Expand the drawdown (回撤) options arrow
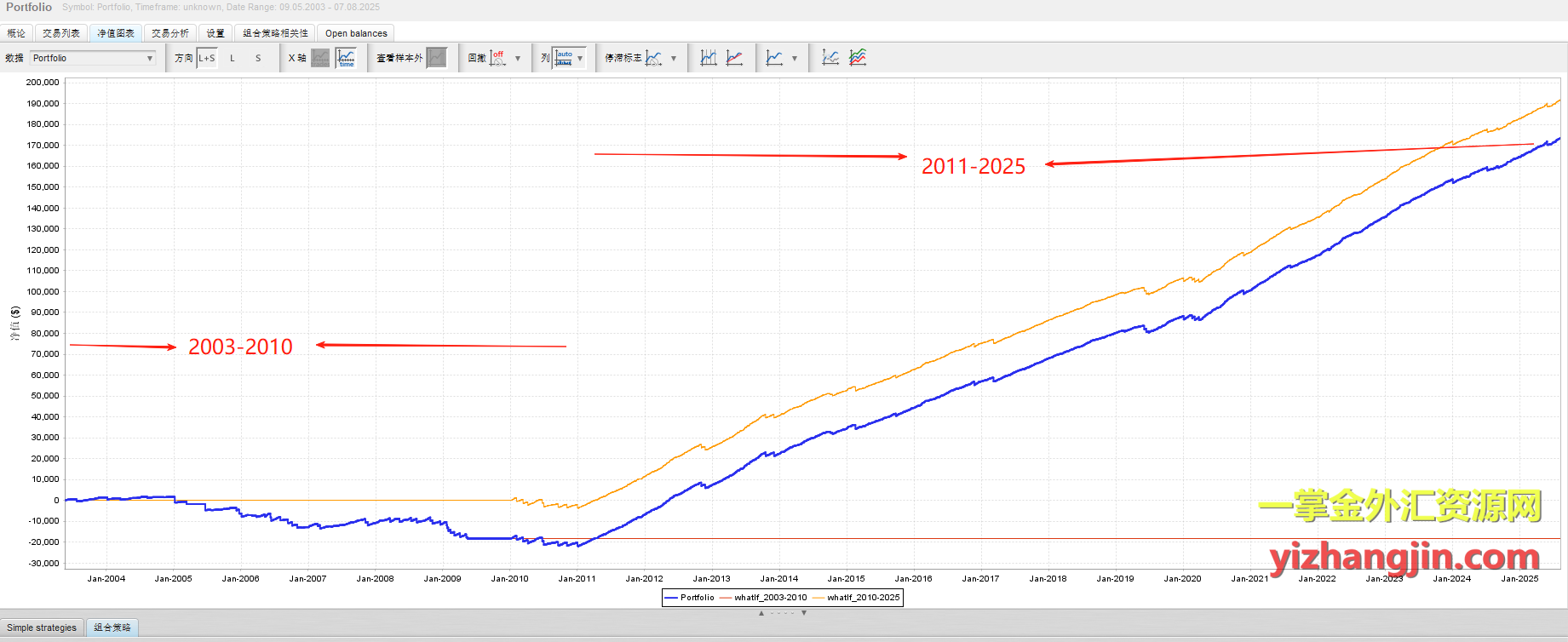Viewport: 1568px width, 642px height. click(518, 59)
